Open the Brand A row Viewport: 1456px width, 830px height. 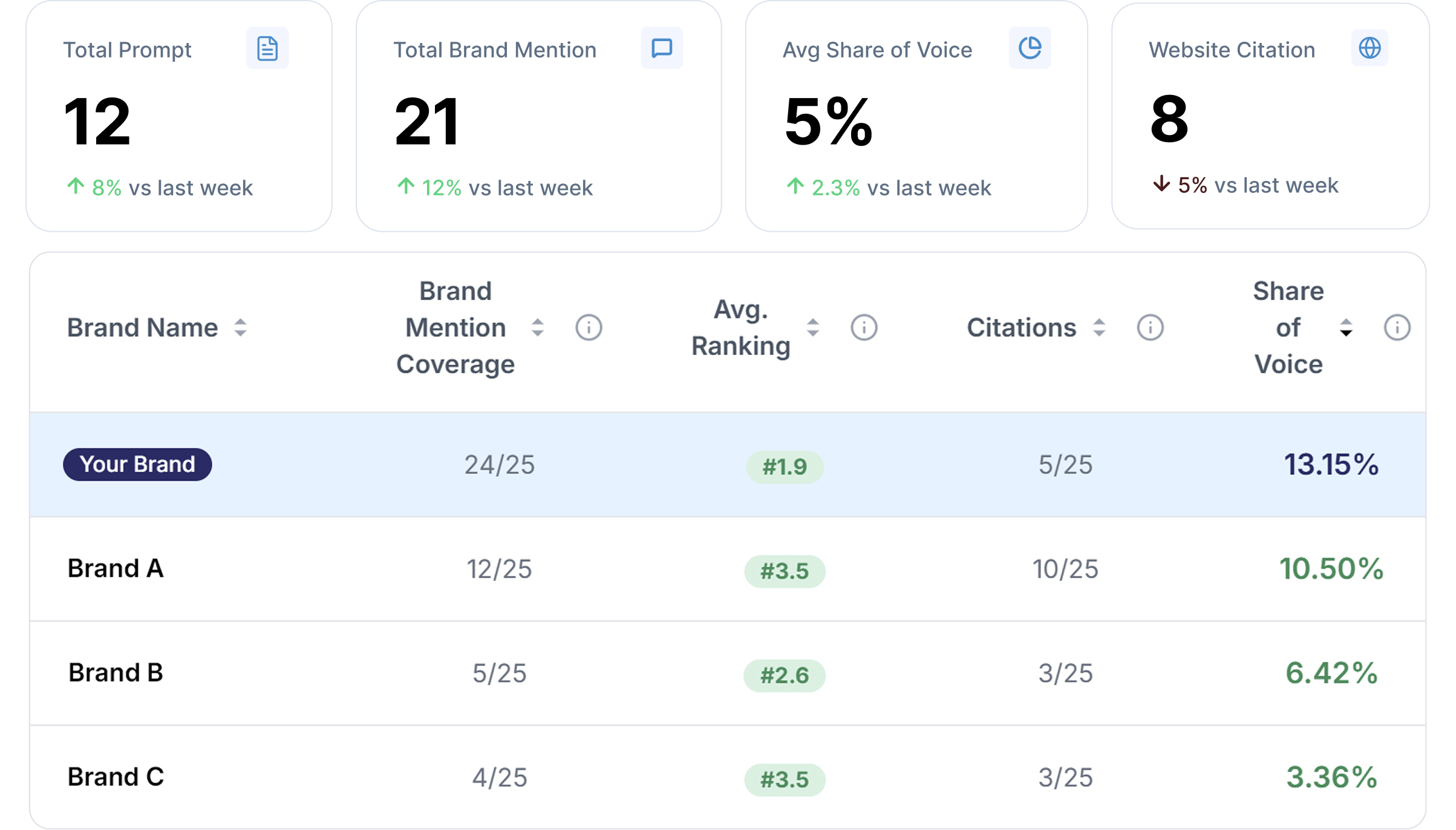tap(116, 569)
